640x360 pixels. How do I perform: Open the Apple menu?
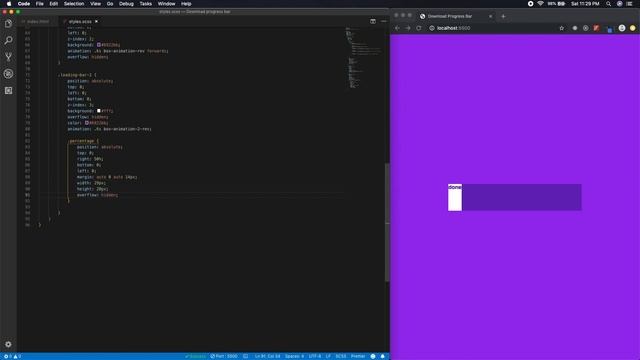click(9, 4)
